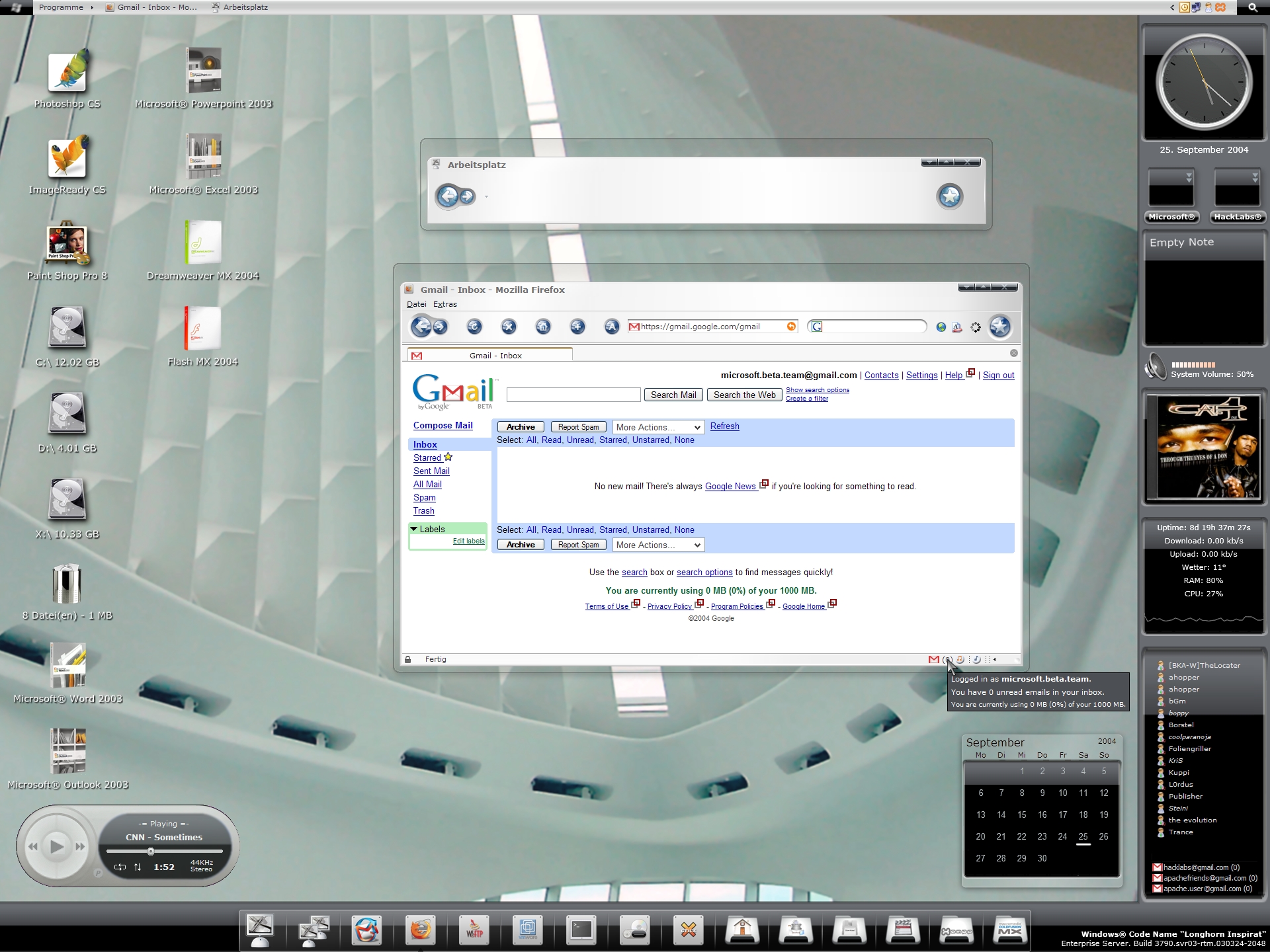Click the globe icon in Firefox toolbar

click(x=941, y=327)
